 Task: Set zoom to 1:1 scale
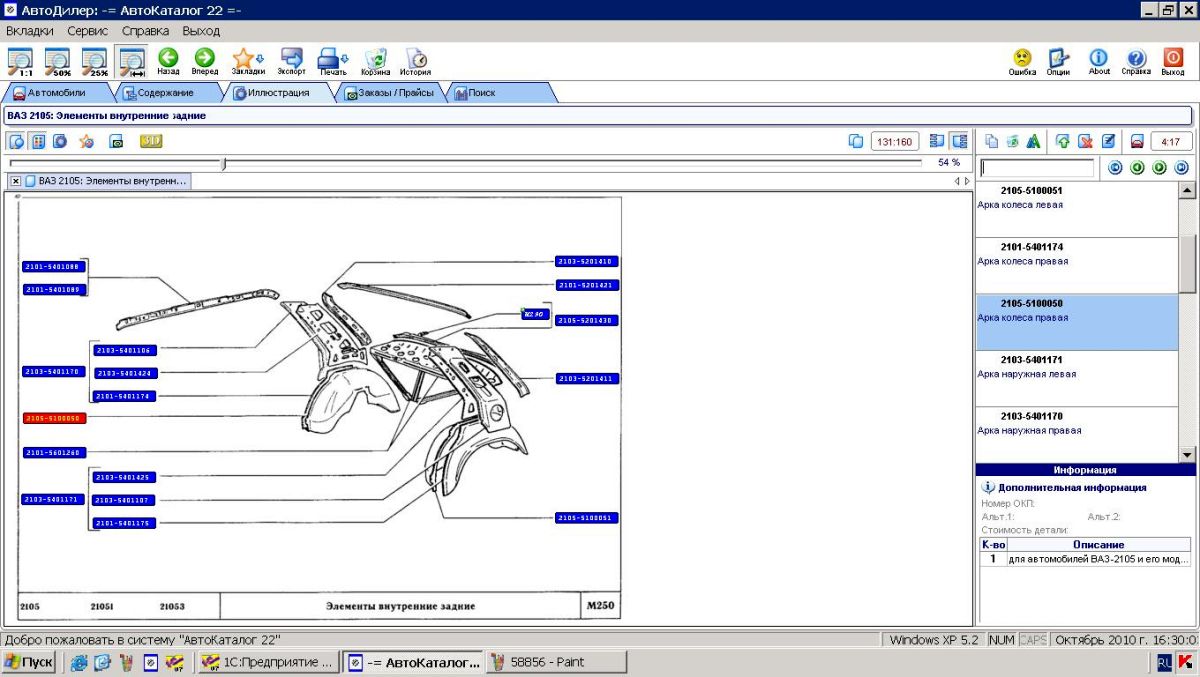[20, 62]
